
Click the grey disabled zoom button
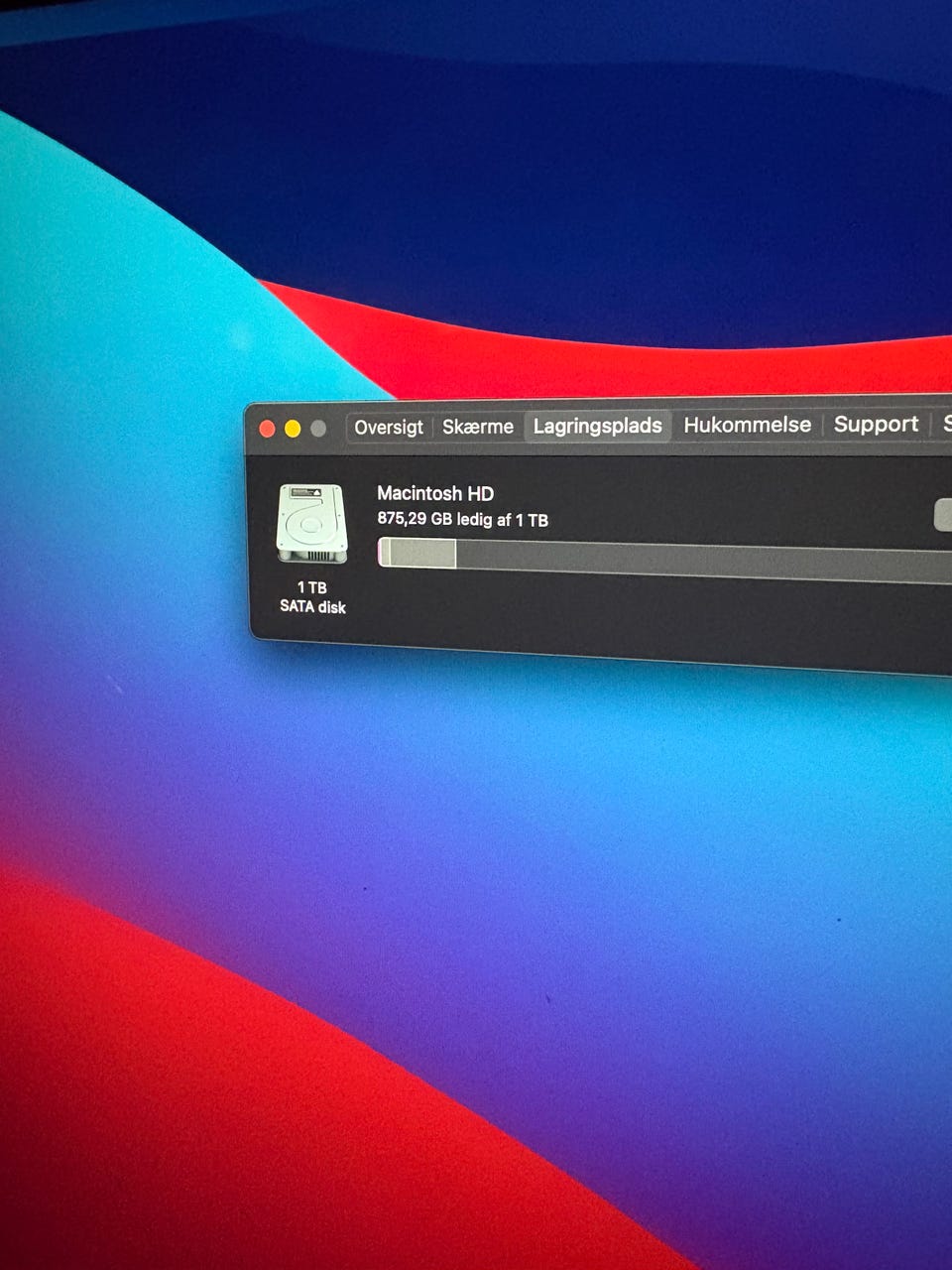(318, 429)
